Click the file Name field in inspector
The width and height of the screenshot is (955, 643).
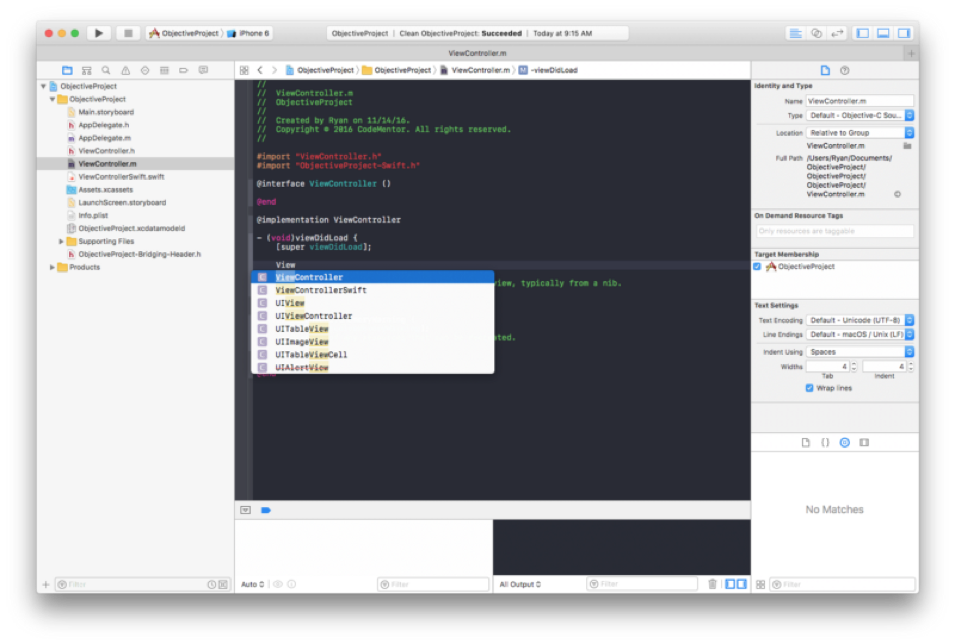(x=860, y=101)
